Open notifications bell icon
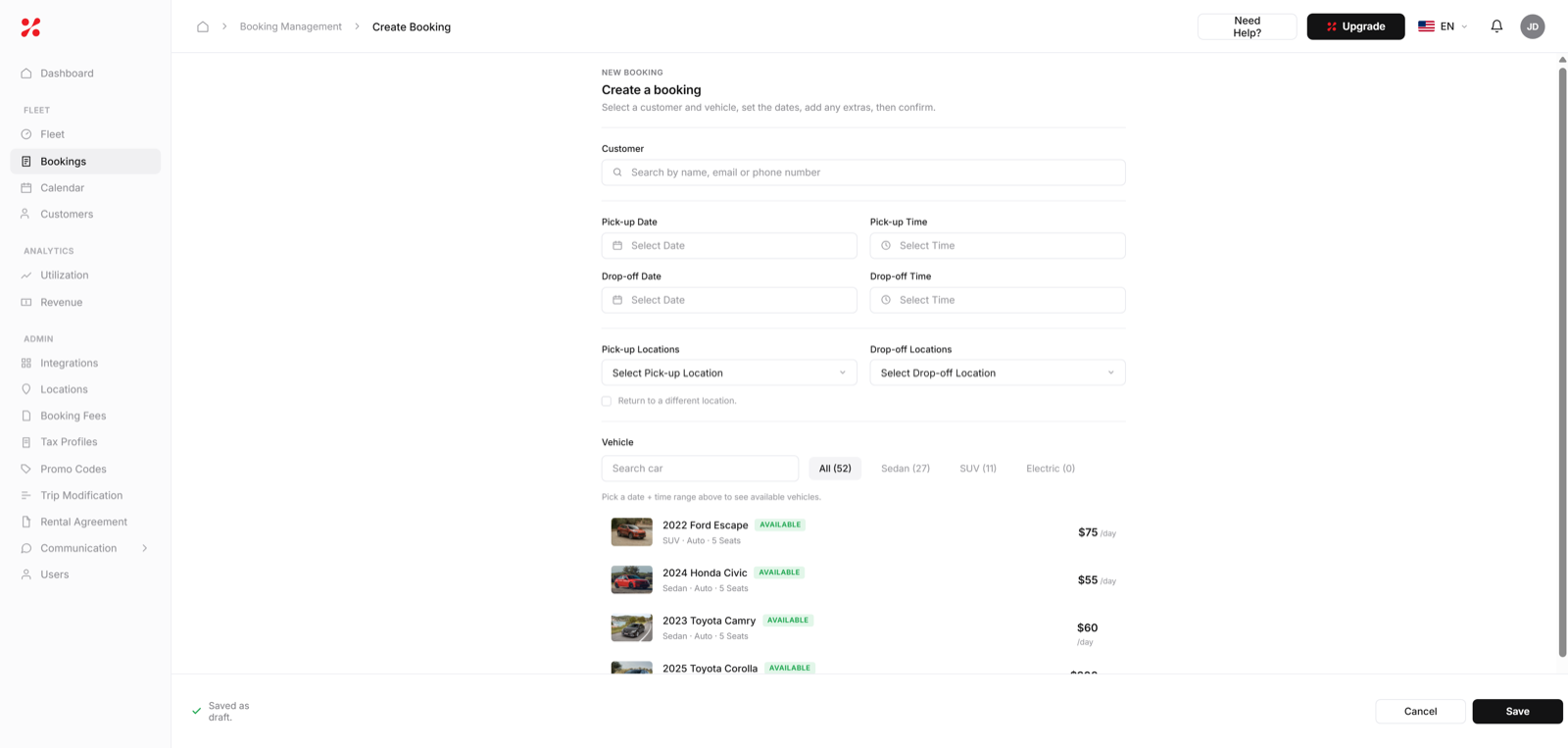The image size is (1568, 748). point(1496,26)
